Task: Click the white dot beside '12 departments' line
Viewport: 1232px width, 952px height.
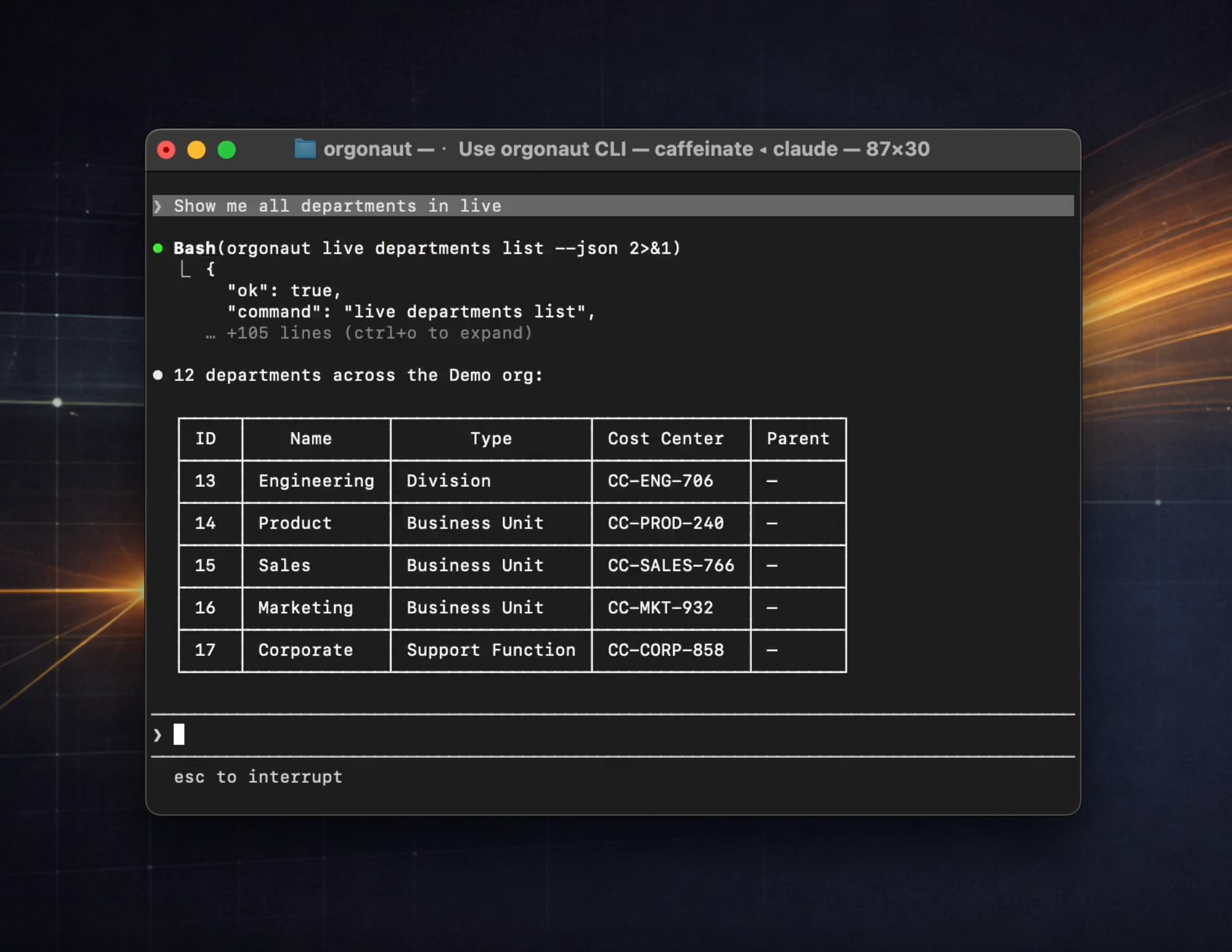Action: coord(157,375)
